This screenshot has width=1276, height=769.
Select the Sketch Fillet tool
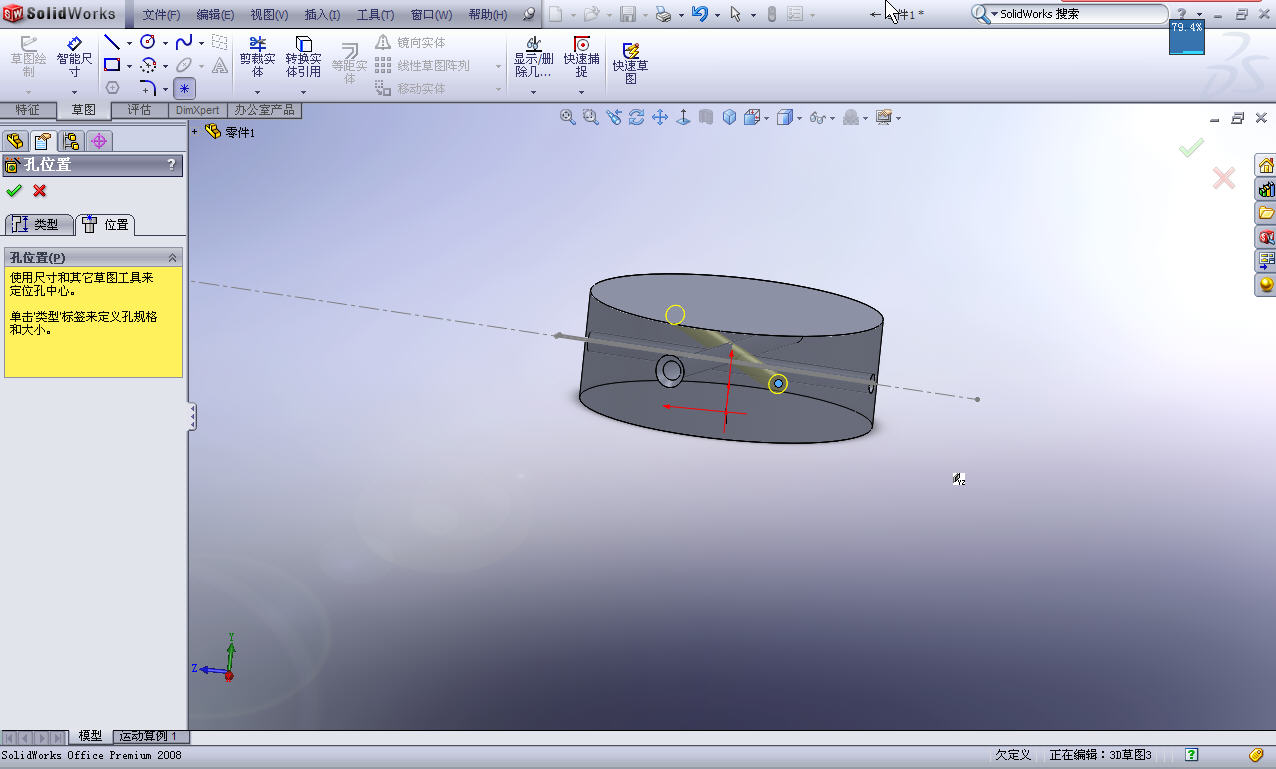pyautogui.click(x=148, y=88)
